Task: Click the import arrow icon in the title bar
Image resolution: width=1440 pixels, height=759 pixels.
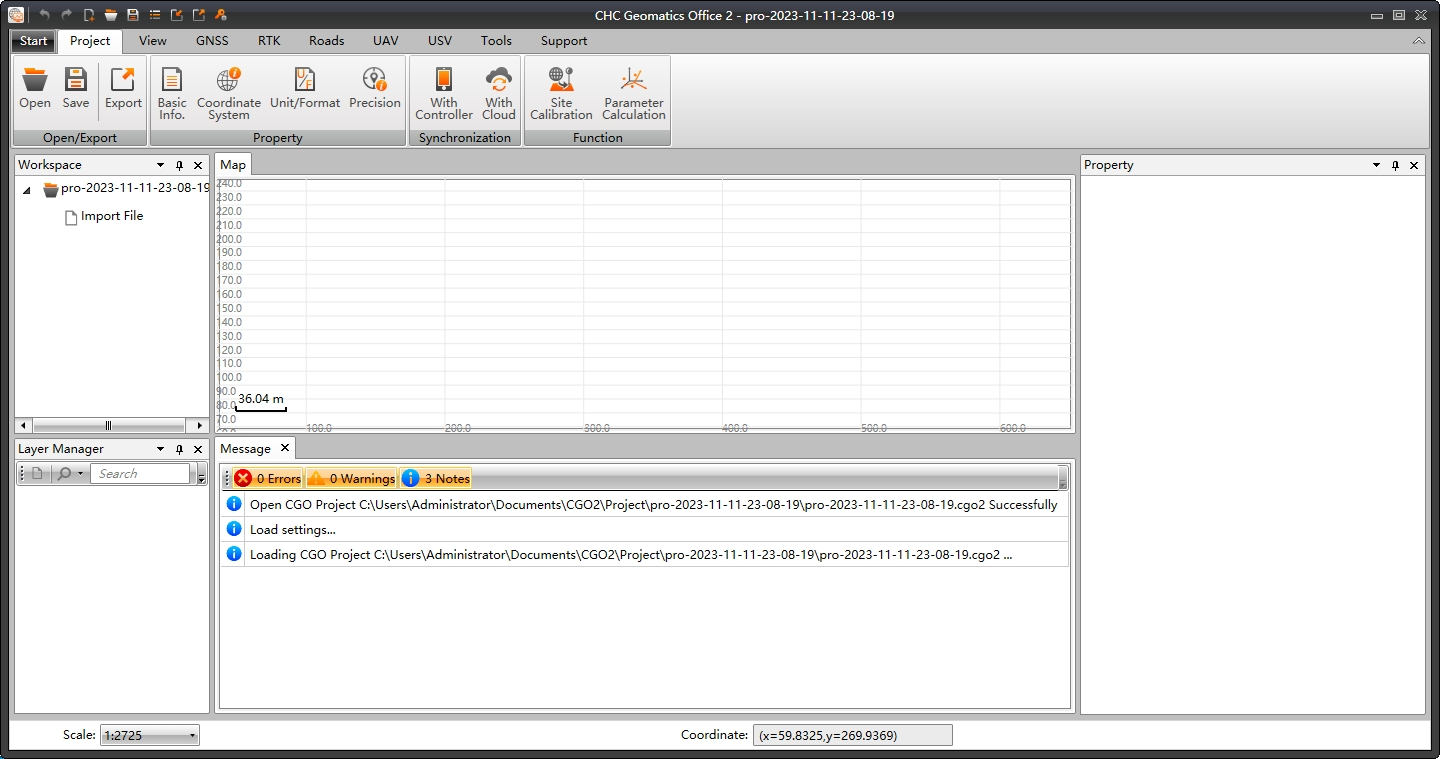Action: tap(177, 15)
